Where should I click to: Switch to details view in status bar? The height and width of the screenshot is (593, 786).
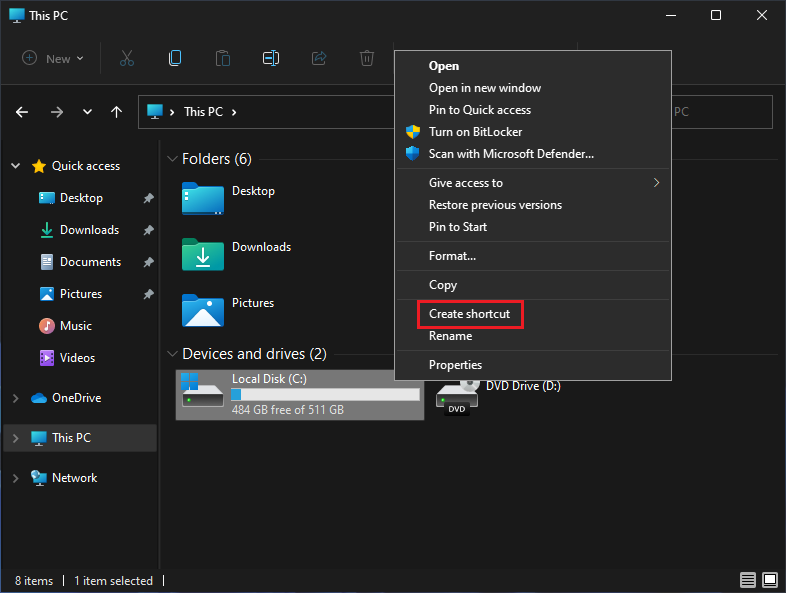coord(747,580)
